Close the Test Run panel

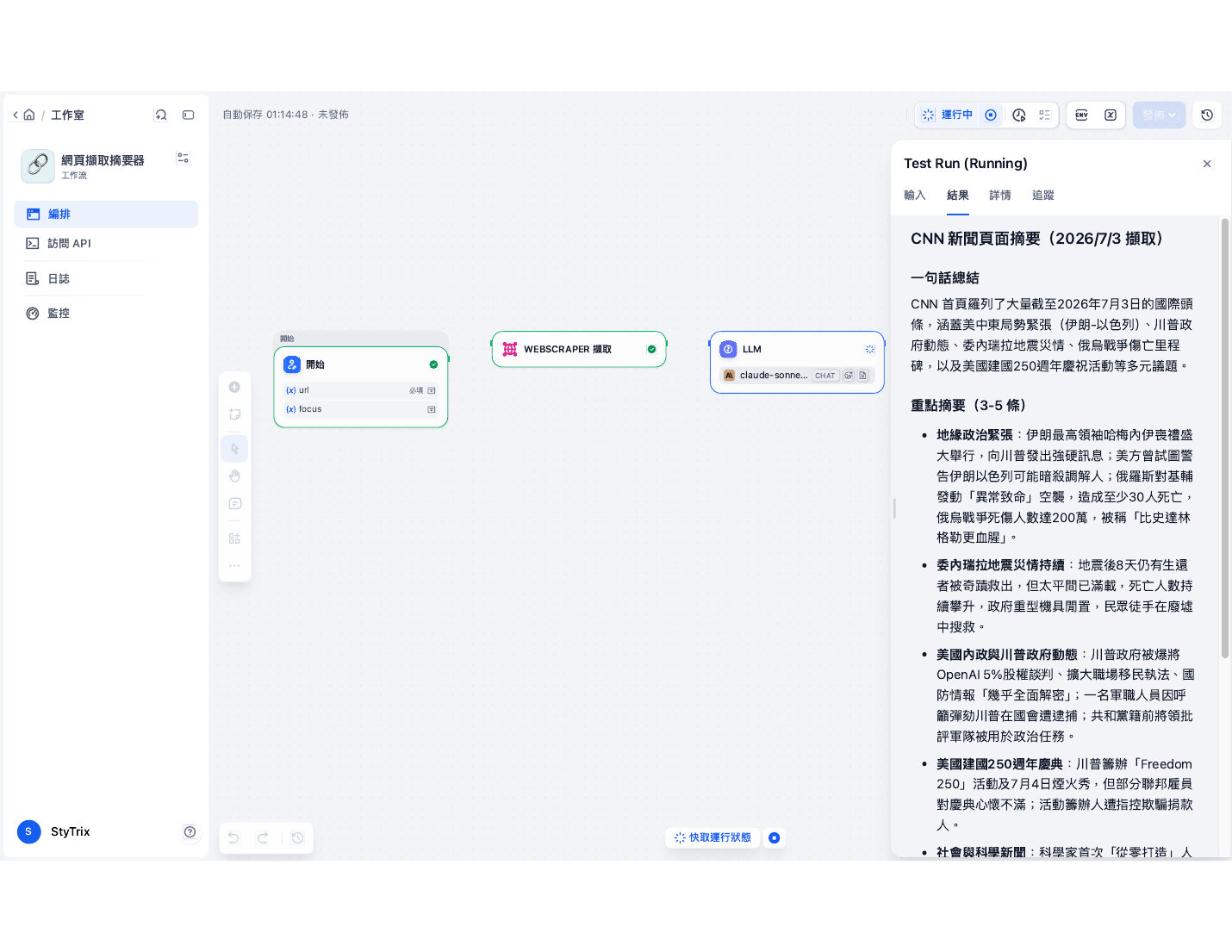tap(1207, 164)
